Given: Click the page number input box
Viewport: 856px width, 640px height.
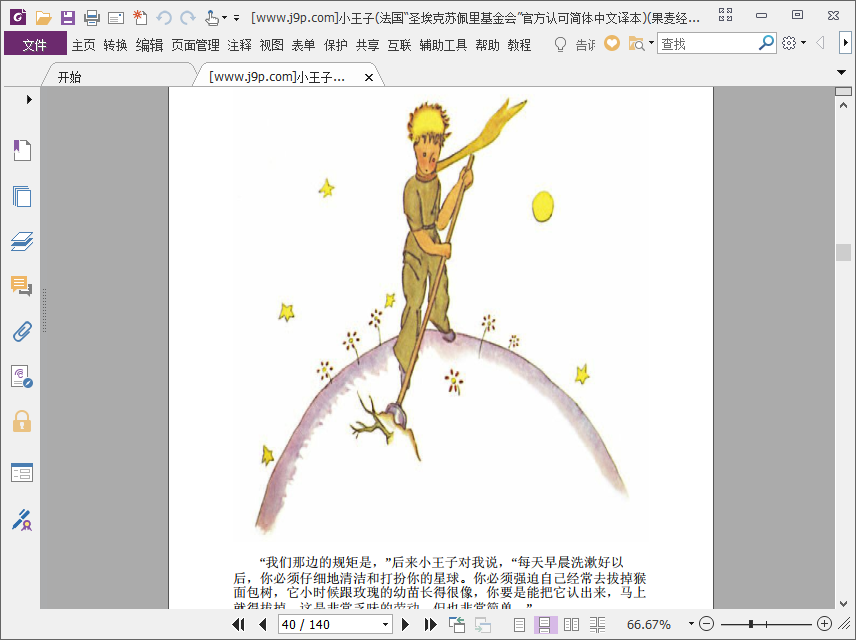Looking at the screenshot, I should coord(329,624).
